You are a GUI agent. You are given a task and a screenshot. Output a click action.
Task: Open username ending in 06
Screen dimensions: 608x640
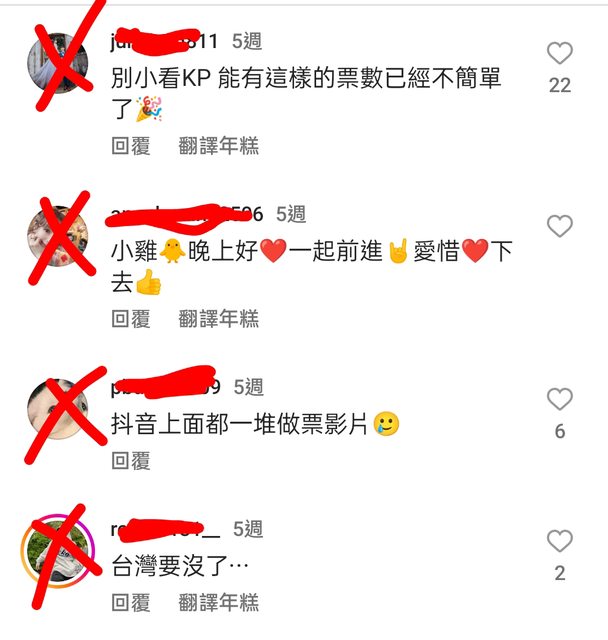[187, 214]
